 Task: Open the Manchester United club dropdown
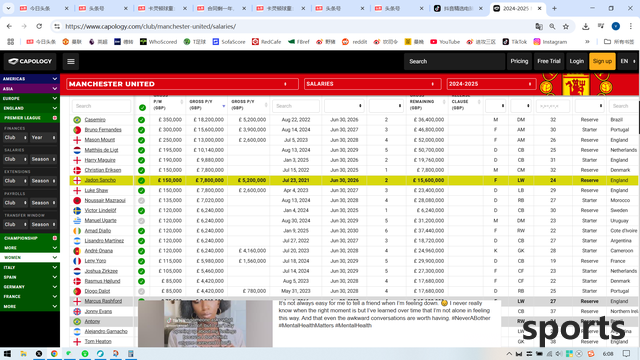182,84
